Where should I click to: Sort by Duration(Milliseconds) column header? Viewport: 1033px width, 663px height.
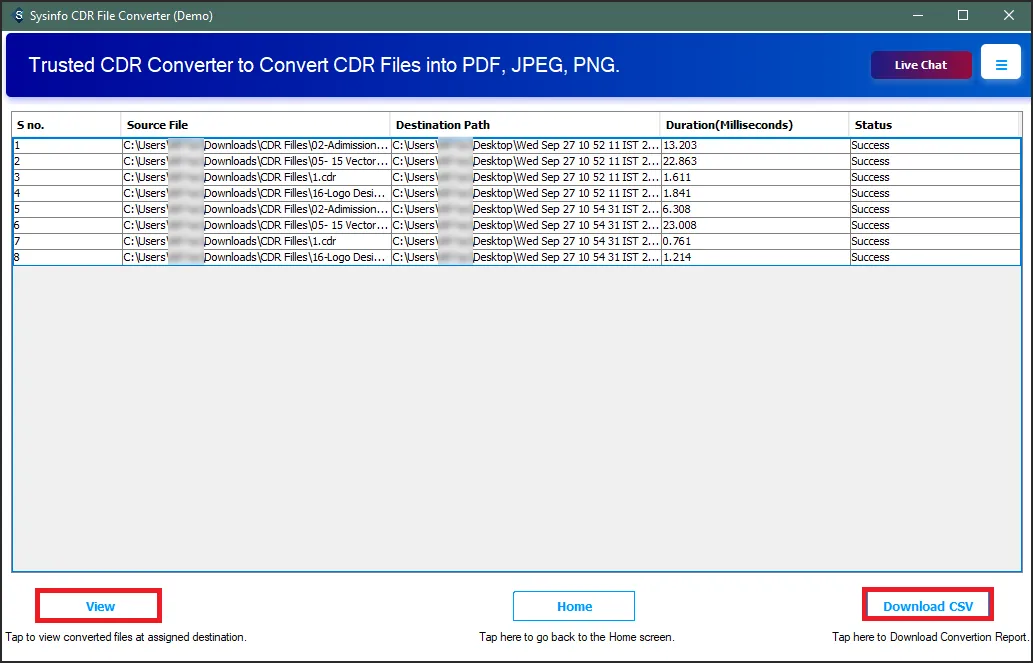(x=754, y=125)
